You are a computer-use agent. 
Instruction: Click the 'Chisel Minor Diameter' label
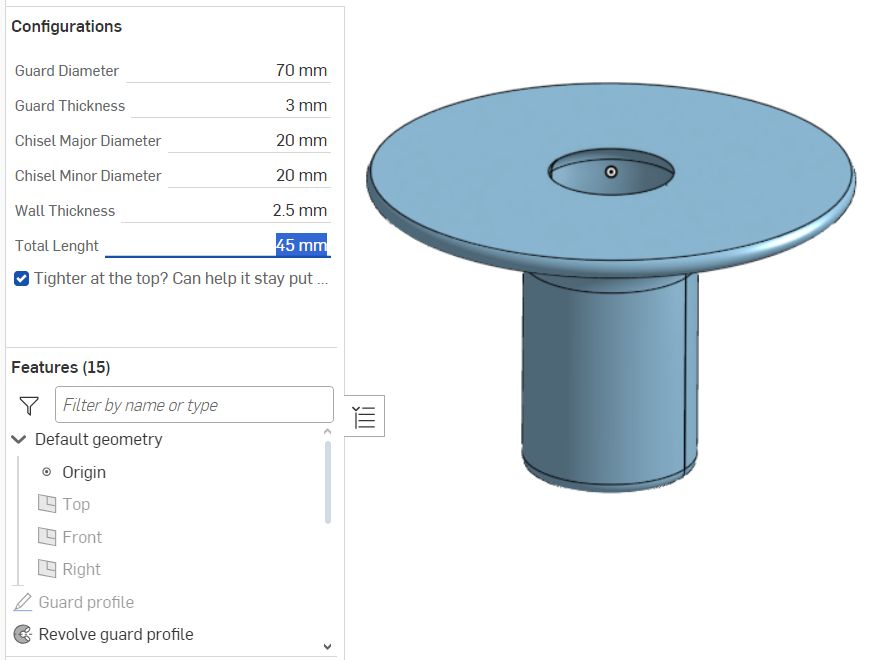point(88,176)
